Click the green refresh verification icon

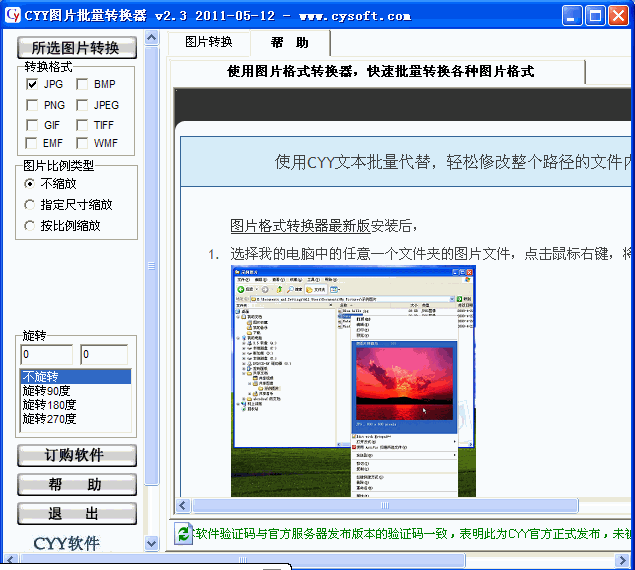183,534
